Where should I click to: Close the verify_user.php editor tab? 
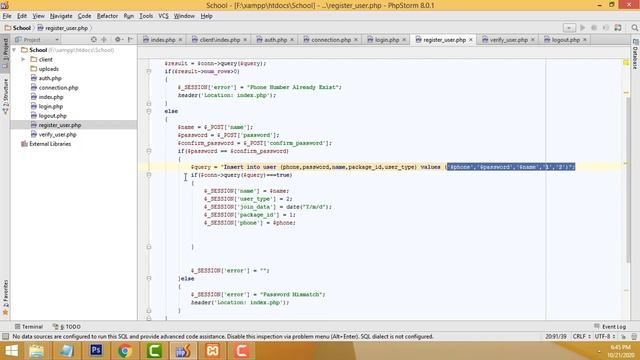[x=533, y=40]
